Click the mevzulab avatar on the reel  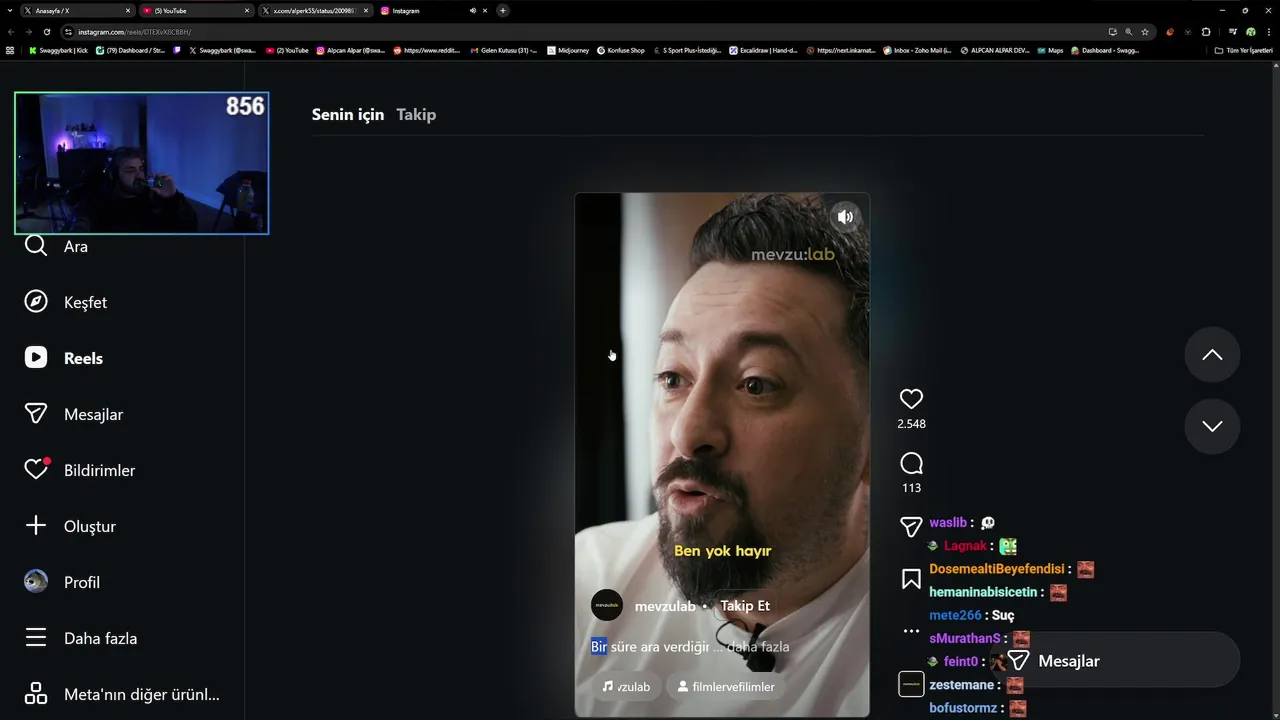point(607,605)
